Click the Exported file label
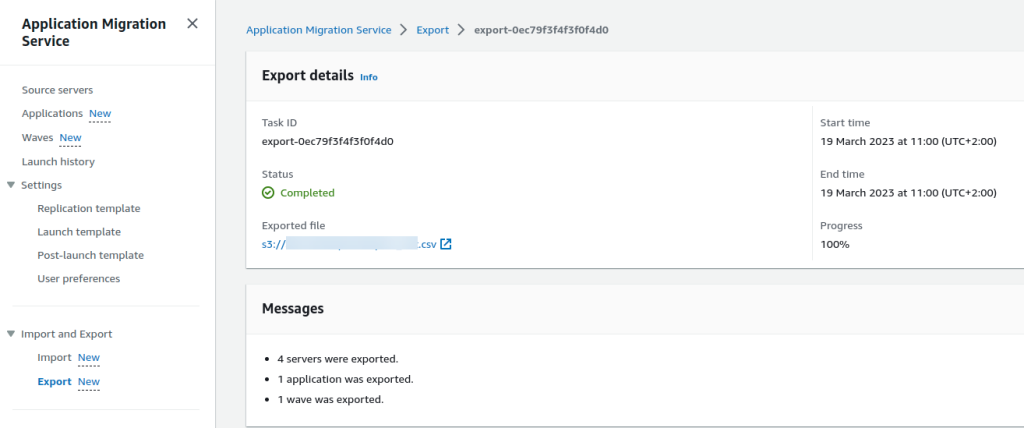This screenshot has height=428, width=1024. tap(293, 226)
